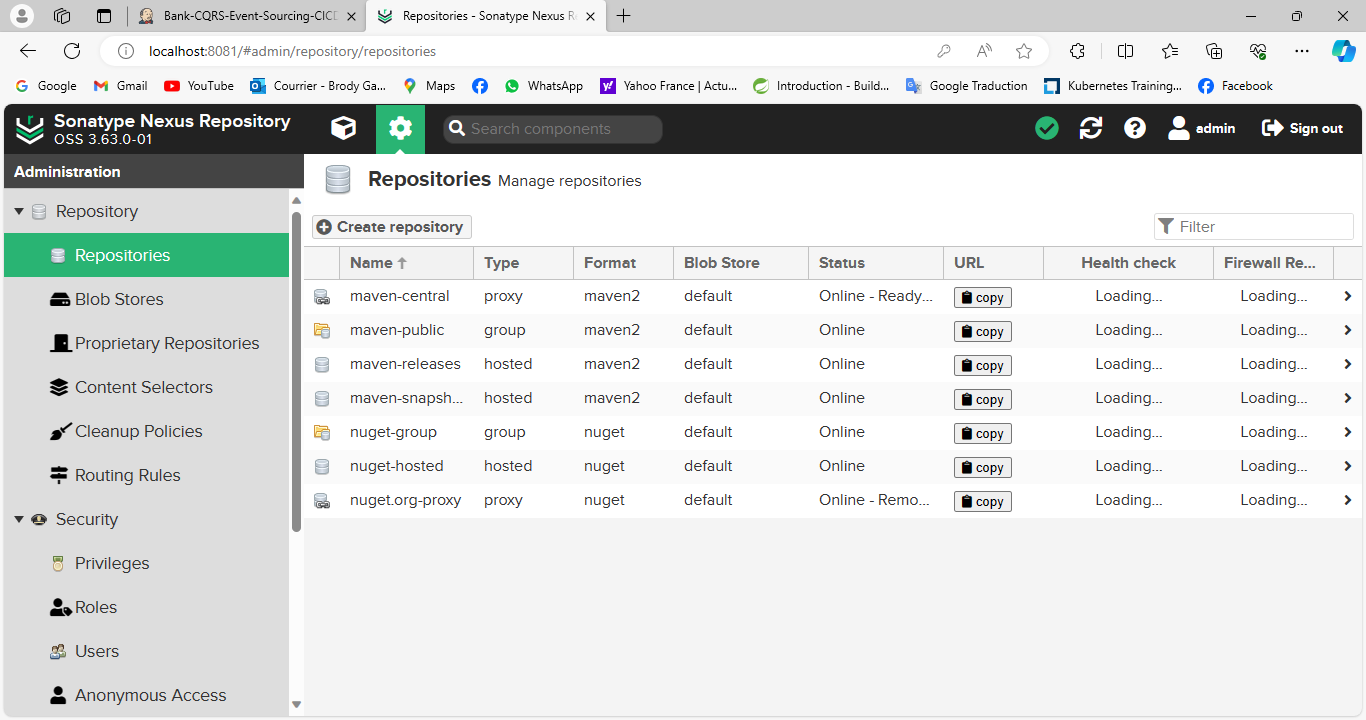This screenshot has width=1366, height=720.
Task: Expand nuget.org-proxy row chevron arrow
Action: (1348, 500)
